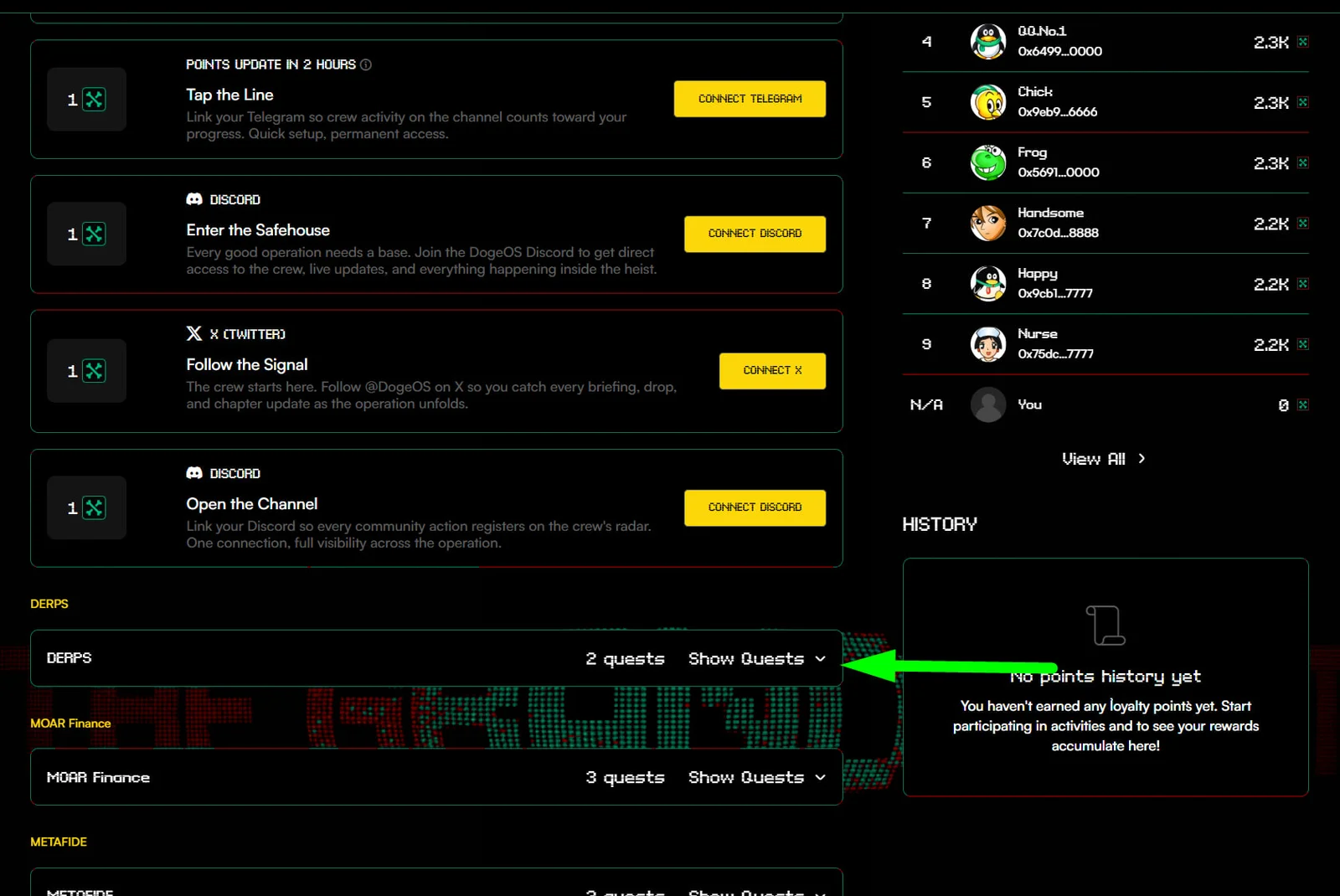This screenshot has width=1340, height=896.
Task: Click the METAFIDE section heading
Action: [59, 842]
